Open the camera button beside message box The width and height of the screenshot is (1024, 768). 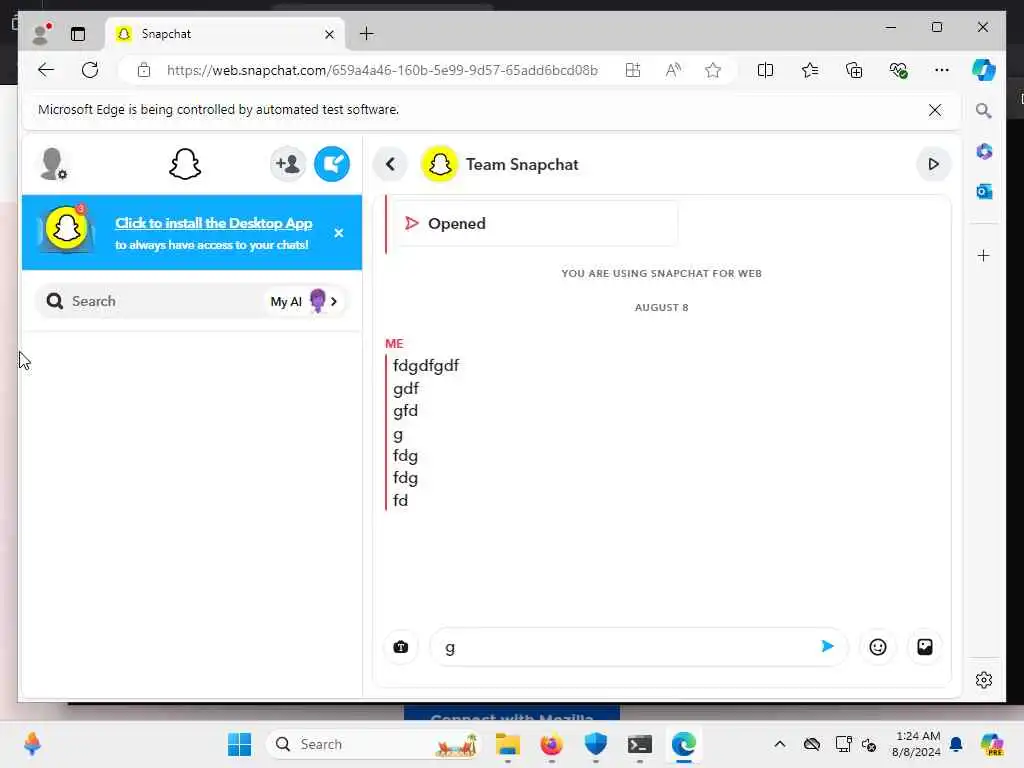click(x=401, y=647)
